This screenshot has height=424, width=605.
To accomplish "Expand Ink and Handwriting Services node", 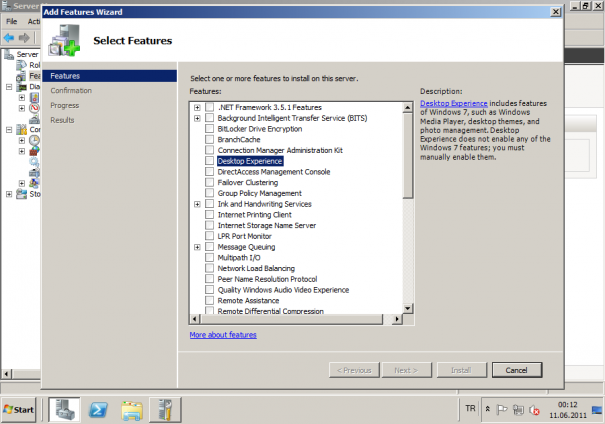I will click(x=197, y=204).
